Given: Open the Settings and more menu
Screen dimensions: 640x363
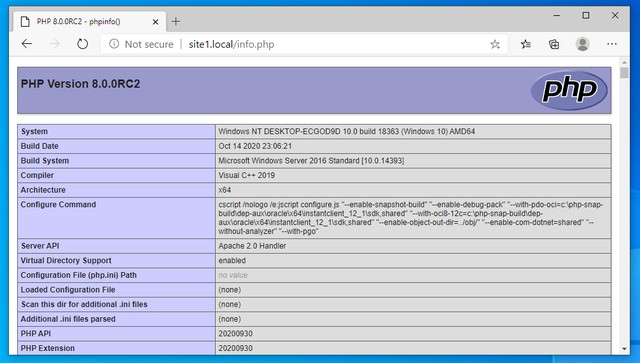Looking at the screenshot, I should coord(612,44).
